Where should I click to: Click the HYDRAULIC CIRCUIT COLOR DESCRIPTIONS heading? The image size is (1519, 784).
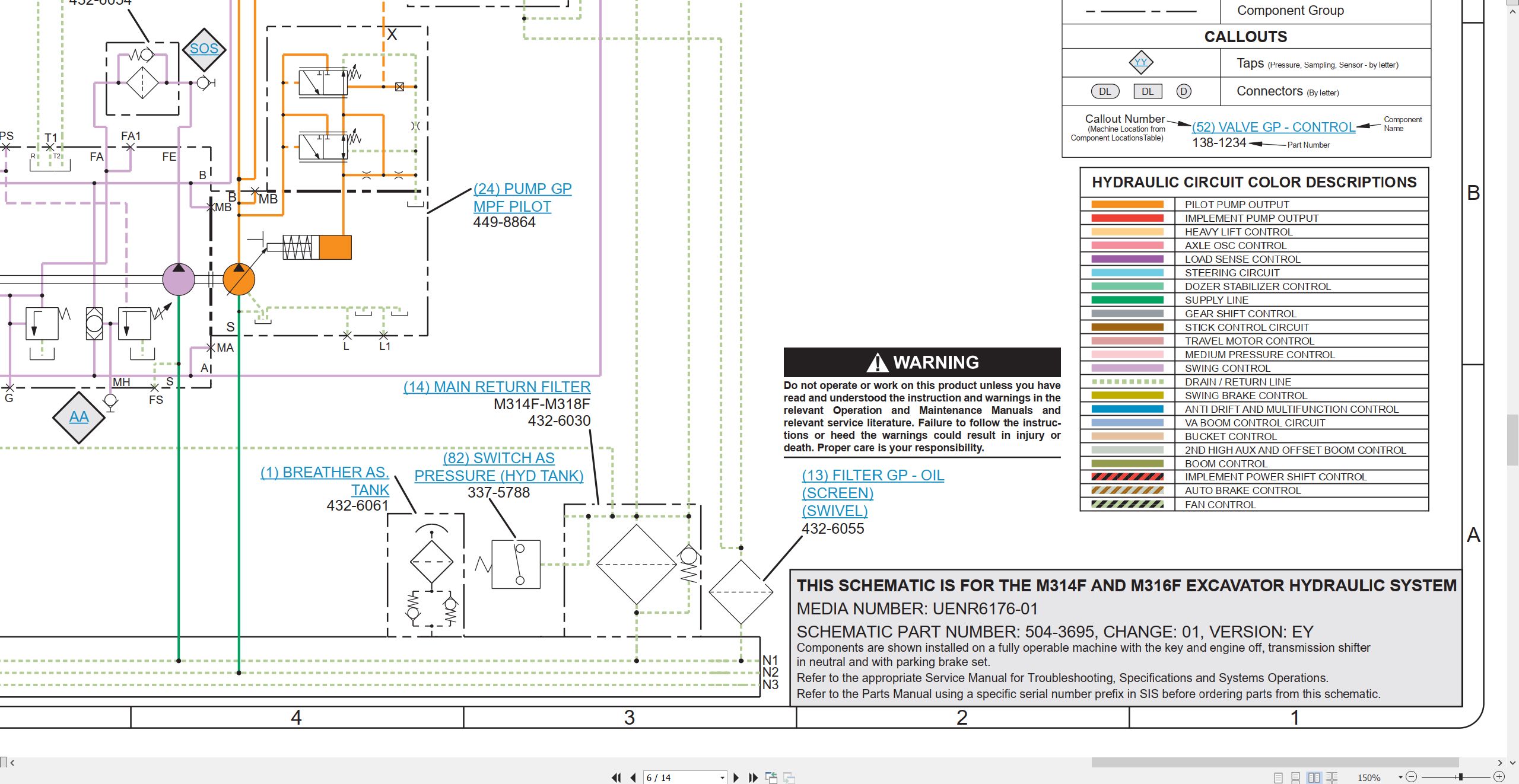(x=1254, y=183)
